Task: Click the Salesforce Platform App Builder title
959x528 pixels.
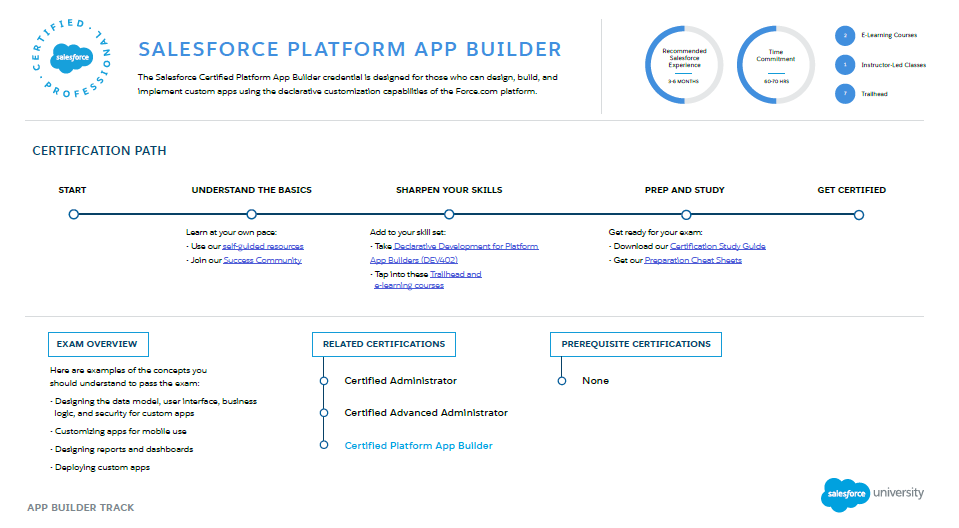Action: pos(350,50)
